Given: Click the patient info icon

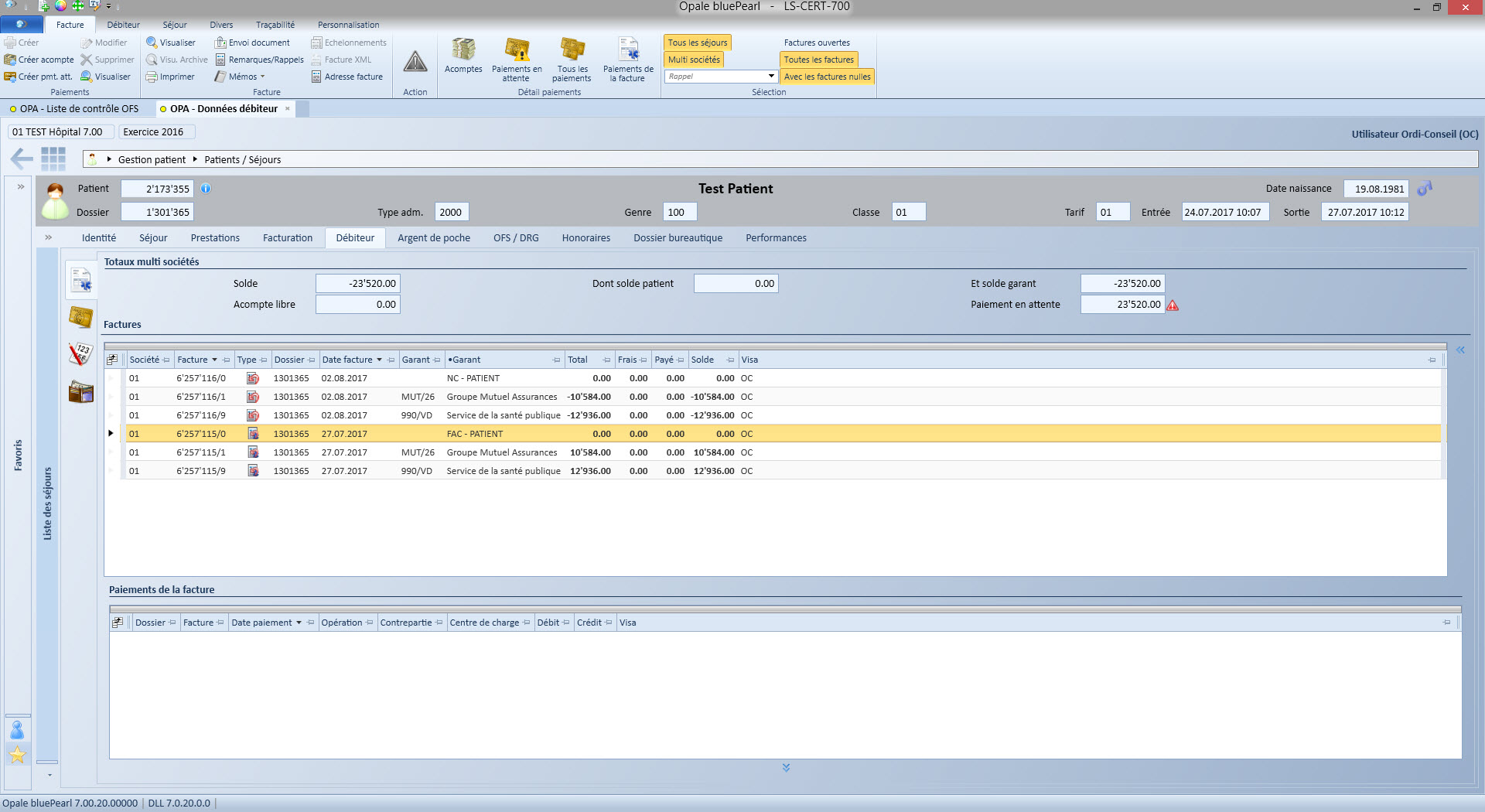Looking at the screenshot, I should [206, 188].
